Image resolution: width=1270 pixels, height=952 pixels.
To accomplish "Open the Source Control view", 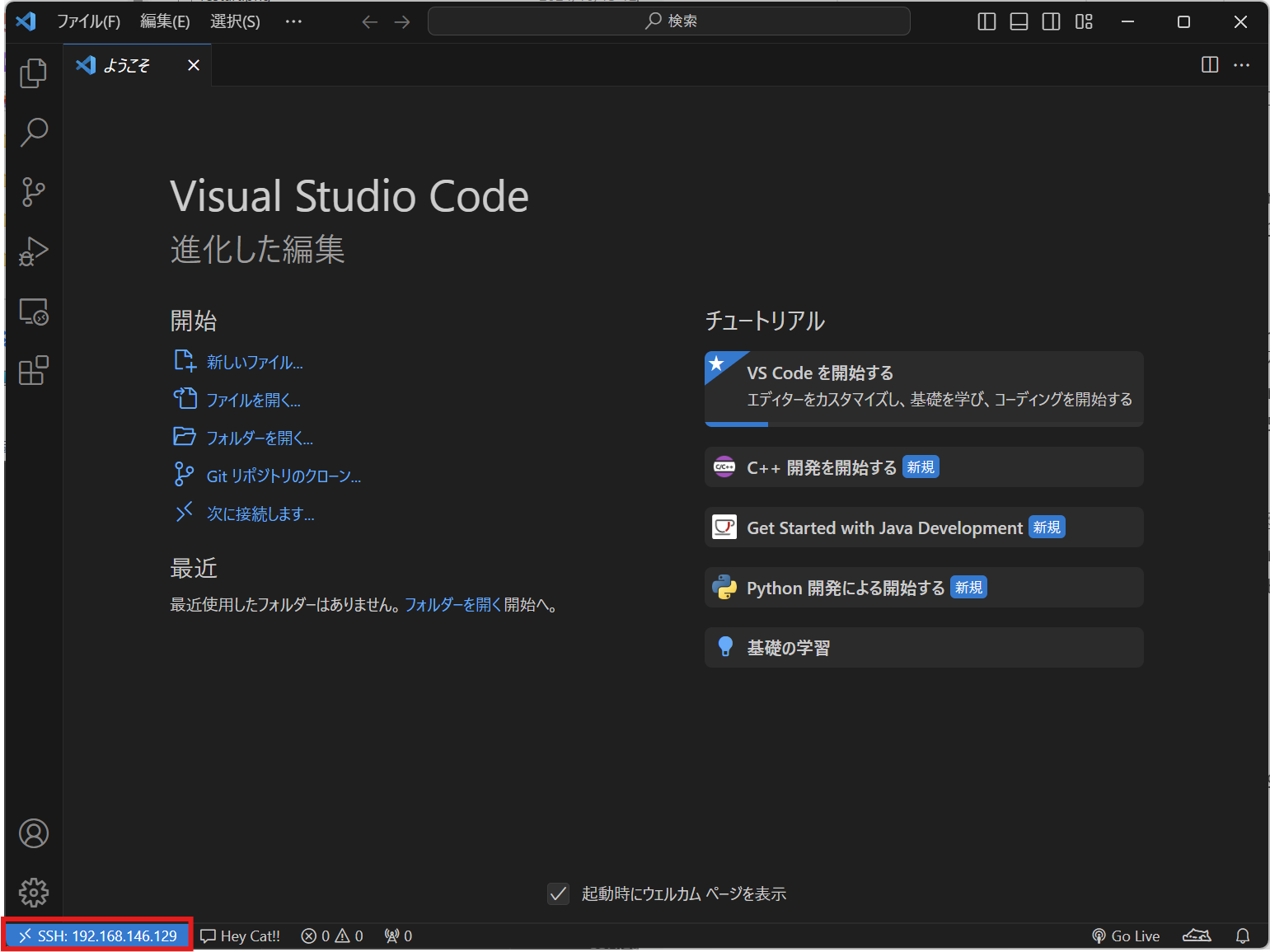I will (x=34, y=191).
